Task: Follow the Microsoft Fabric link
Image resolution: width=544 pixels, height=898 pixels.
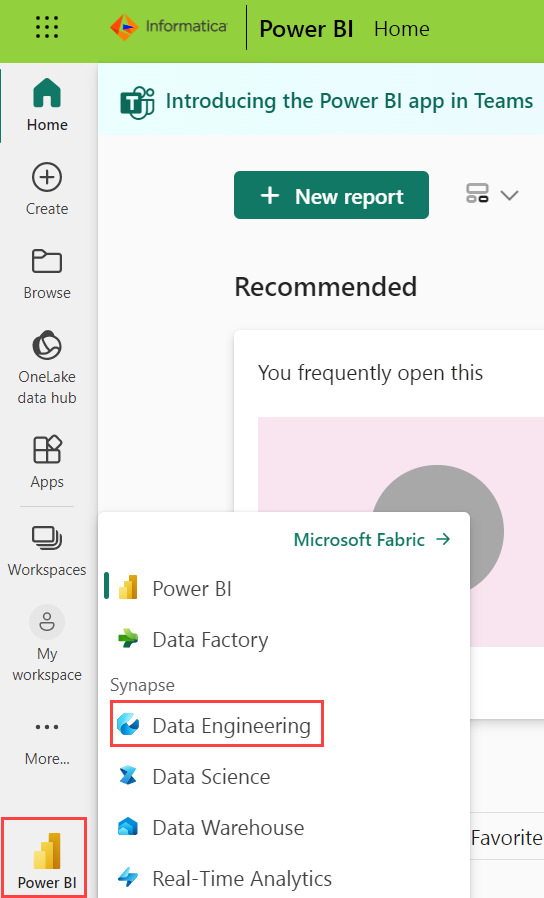Action: point(372,539)
